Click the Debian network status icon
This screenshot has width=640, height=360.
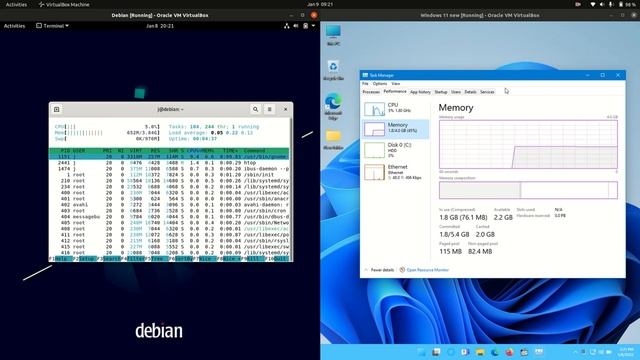pyautogui.click(x=287, y=26)
